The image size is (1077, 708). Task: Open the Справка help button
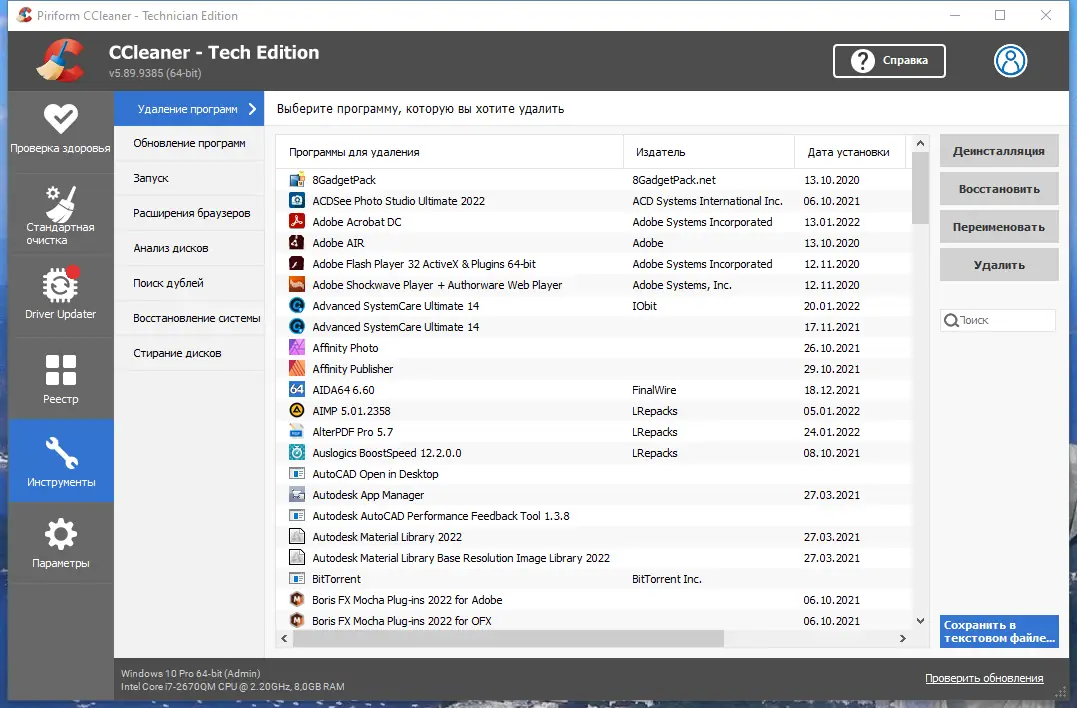pyautogui.click(x=889, y=61)
